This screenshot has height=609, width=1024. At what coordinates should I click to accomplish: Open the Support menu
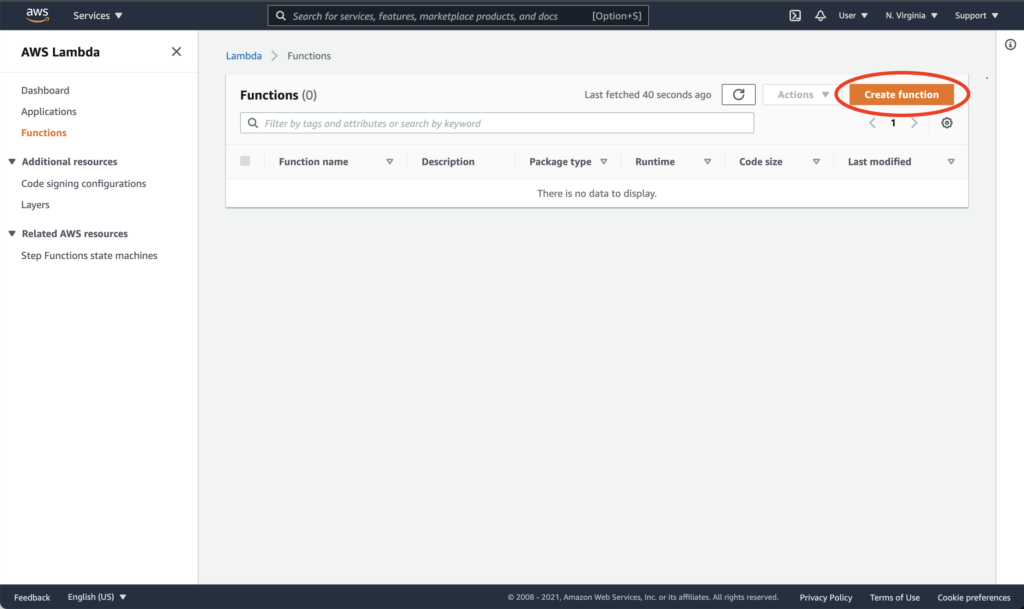[x=976, y=16]
